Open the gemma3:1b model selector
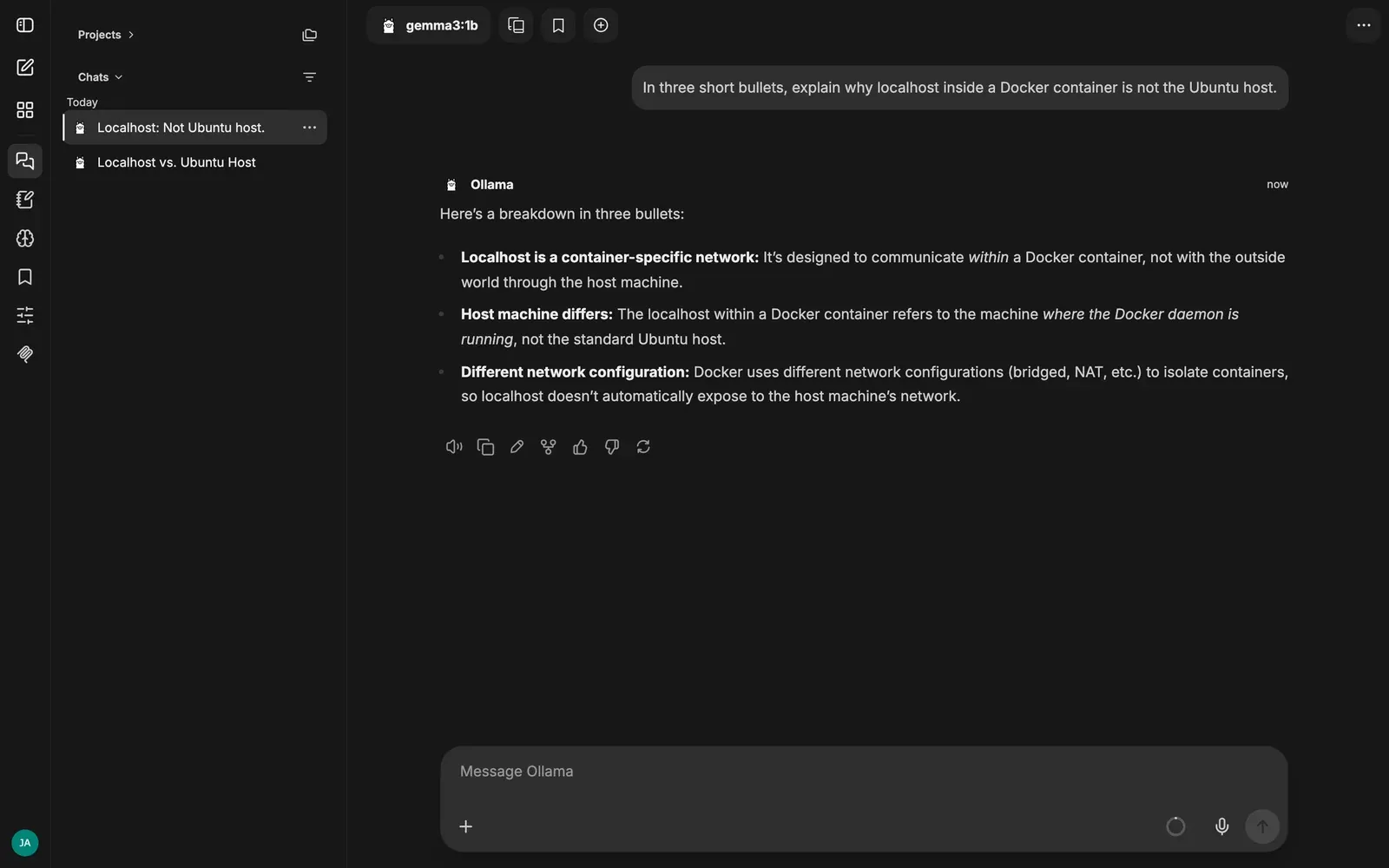Viewport: 1389px width, 868px height. click(x=429, y=25)
